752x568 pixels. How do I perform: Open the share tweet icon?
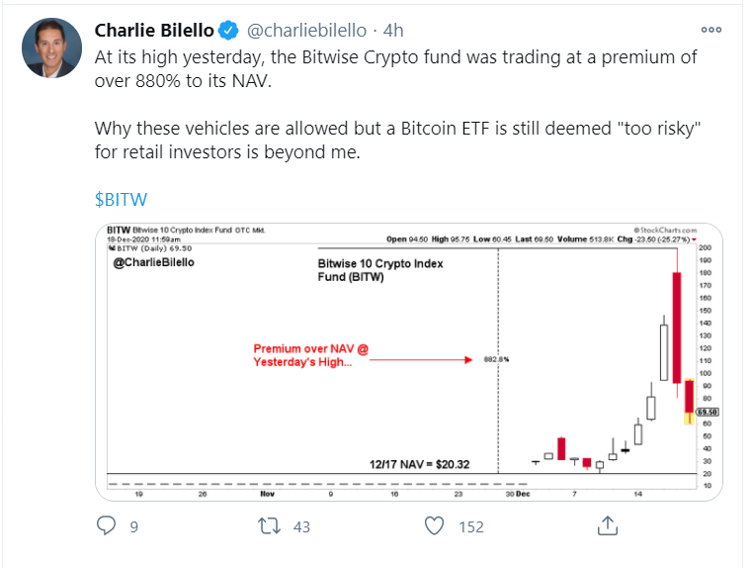click(607, 525)
